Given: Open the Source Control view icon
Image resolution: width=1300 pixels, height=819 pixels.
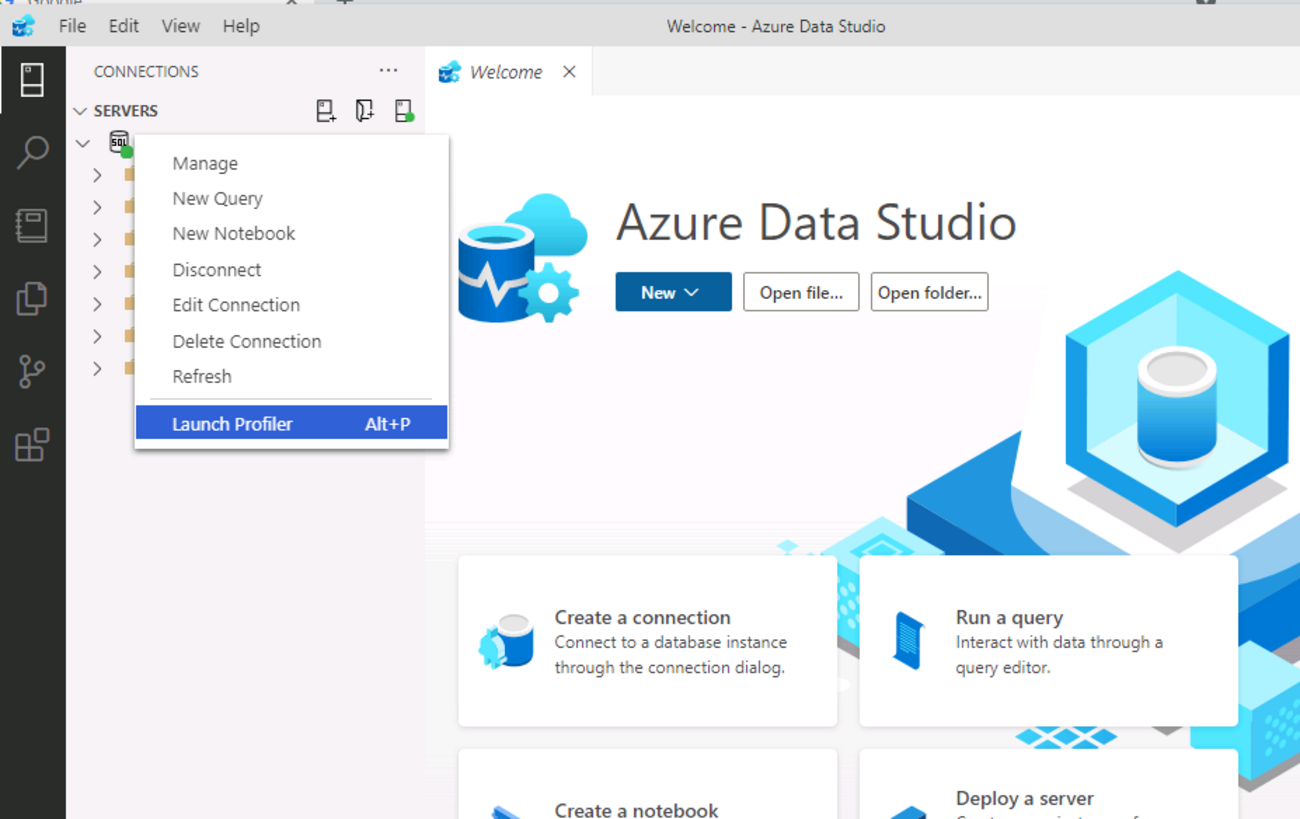Looking at the screenshot, I should 33,371.
